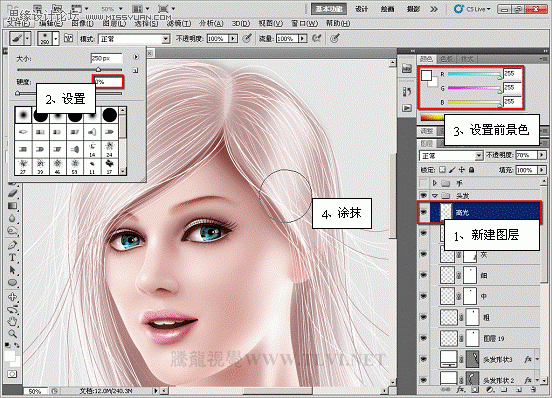This screenshot has height=398, width=552.
Task: Click the Brush tool preset icon in options bar
Action: pos(16,38)
